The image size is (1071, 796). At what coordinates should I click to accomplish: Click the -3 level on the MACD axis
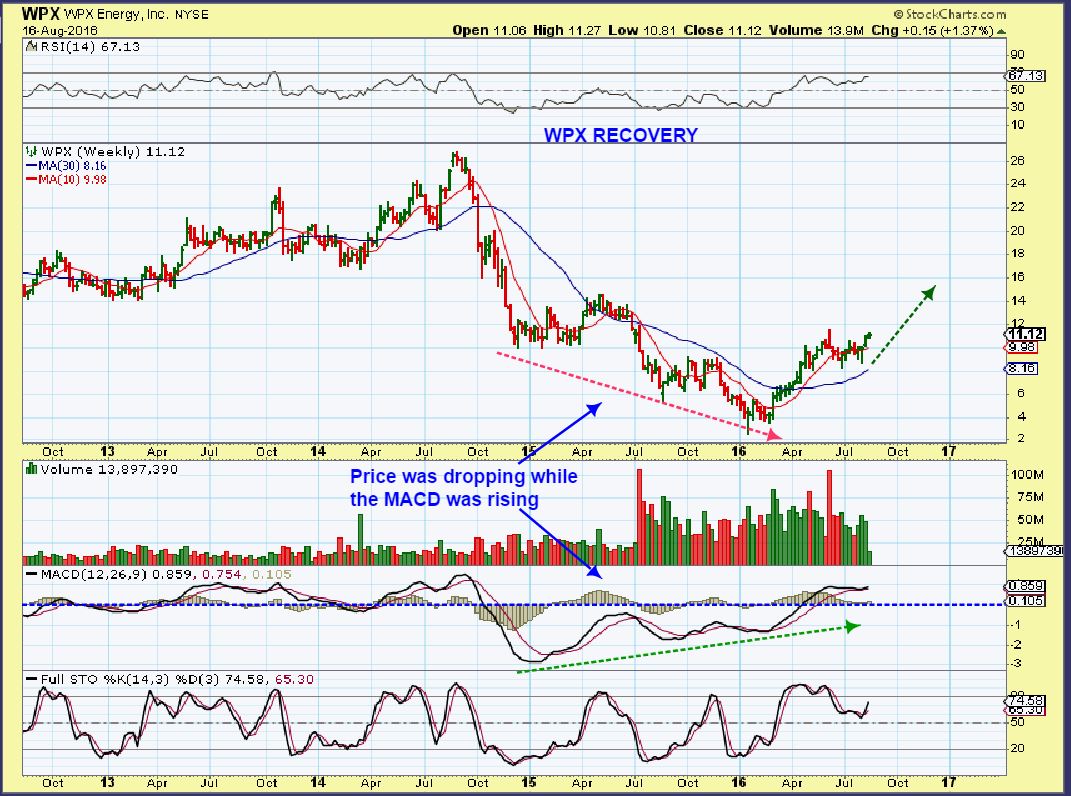(x=1016, y=663)
